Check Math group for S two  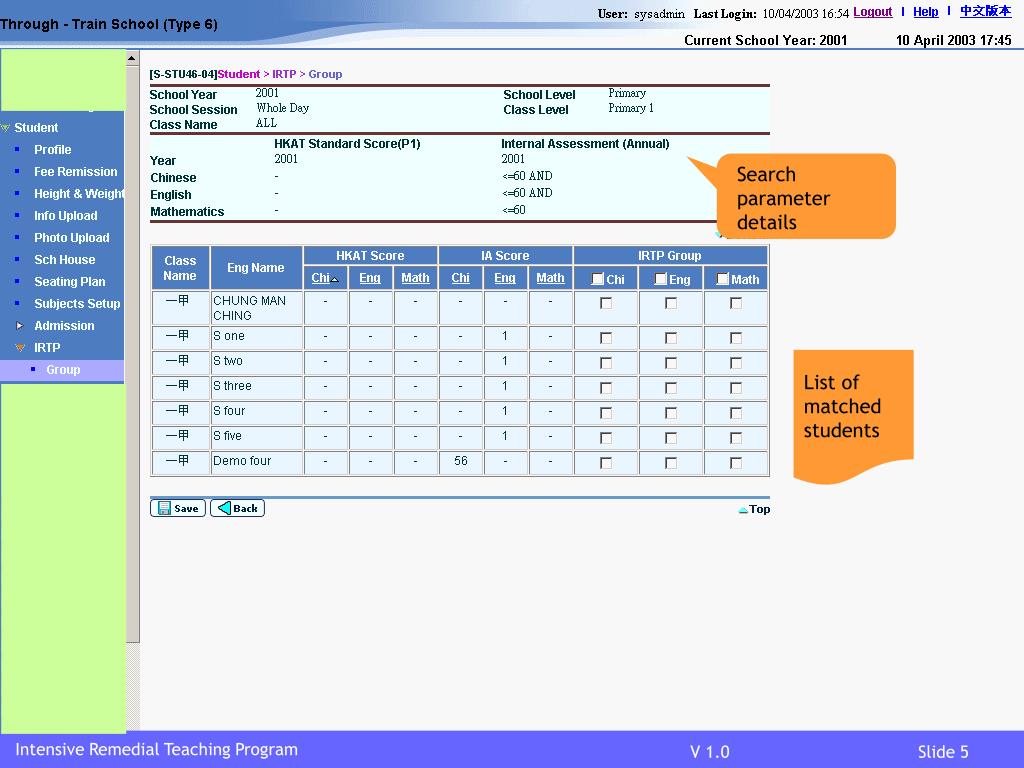tap(736, 362)
